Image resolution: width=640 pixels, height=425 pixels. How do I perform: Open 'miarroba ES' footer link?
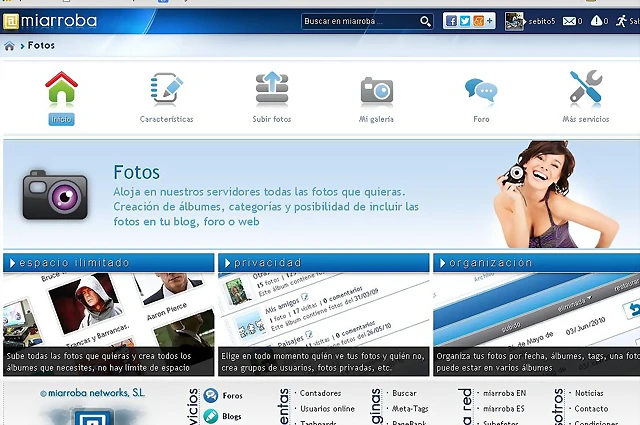[x=504, y=409]
